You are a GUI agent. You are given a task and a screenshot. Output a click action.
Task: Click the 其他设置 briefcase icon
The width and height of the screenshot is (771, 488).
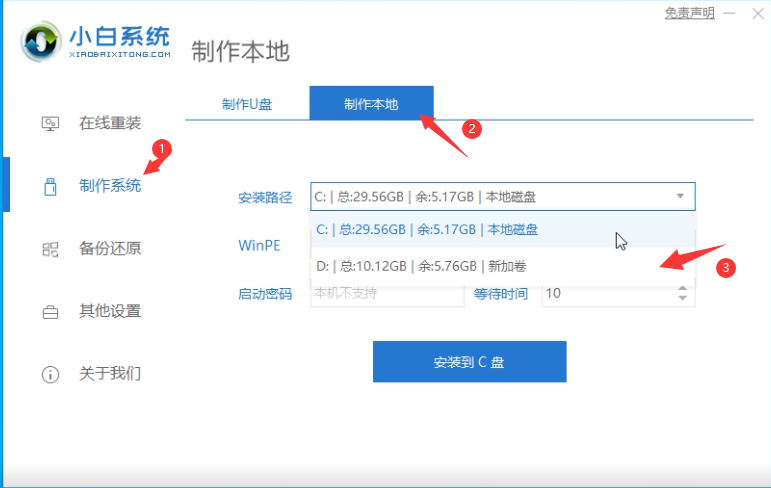click(50, 311)
